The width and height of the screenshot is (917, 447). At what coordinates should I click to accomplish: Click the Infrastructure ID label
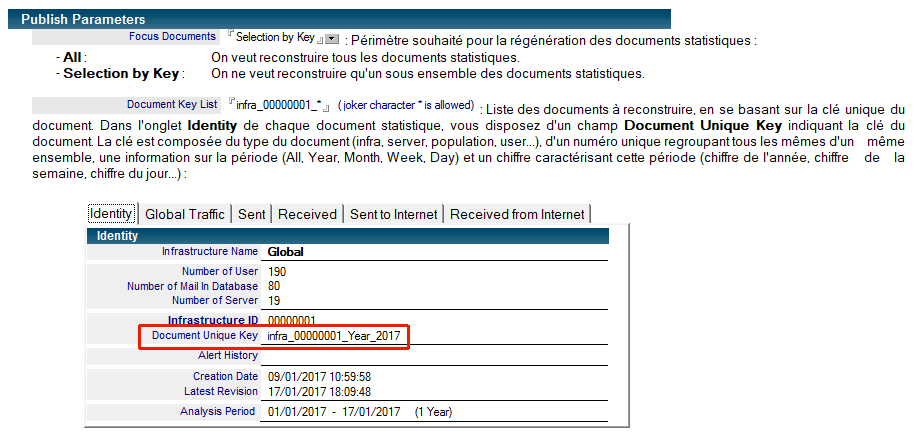tap(213, 321)
